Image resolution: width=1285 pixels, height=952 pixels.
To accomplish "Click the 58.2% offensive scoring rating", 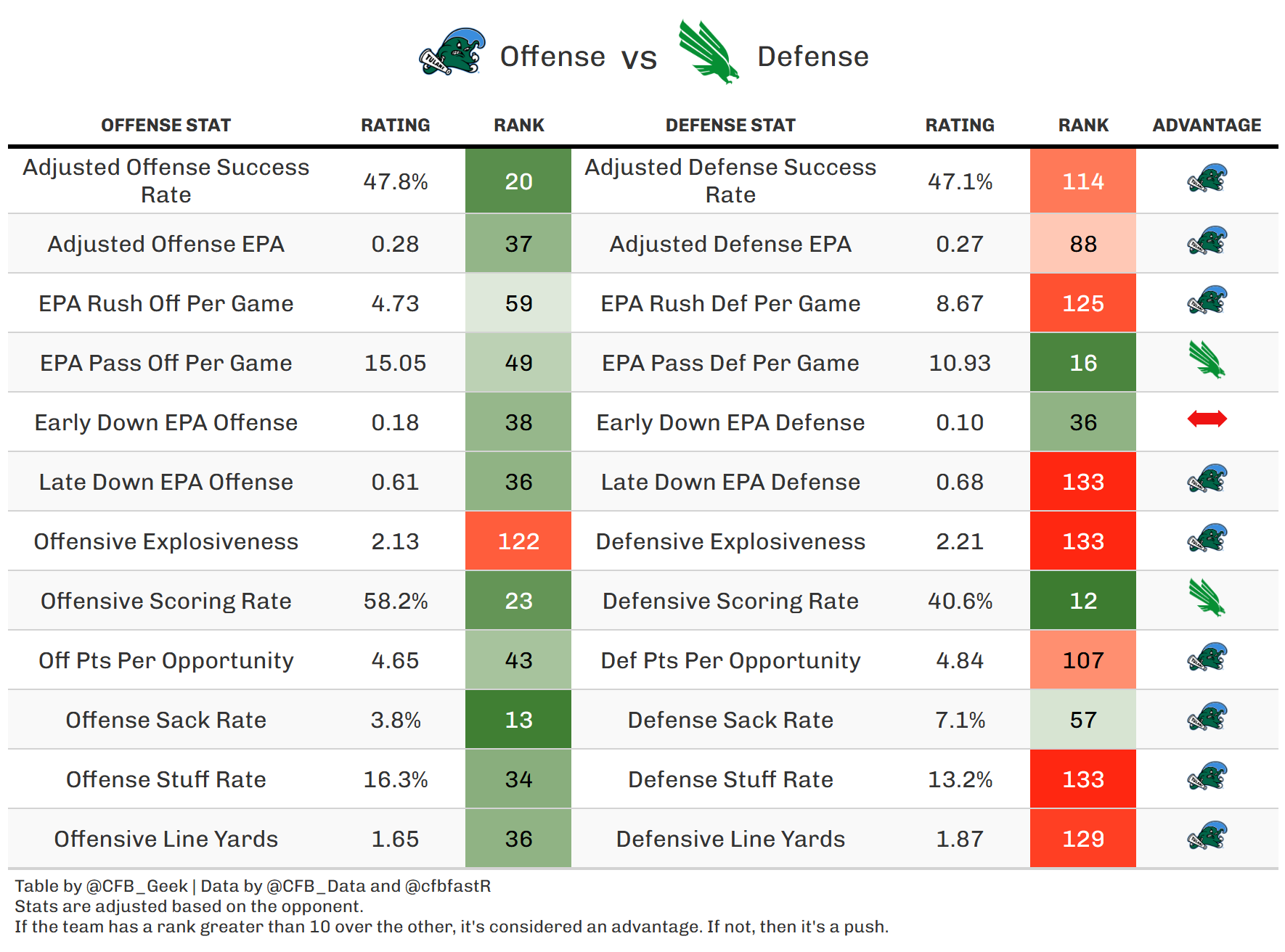I will click(396, 601).
